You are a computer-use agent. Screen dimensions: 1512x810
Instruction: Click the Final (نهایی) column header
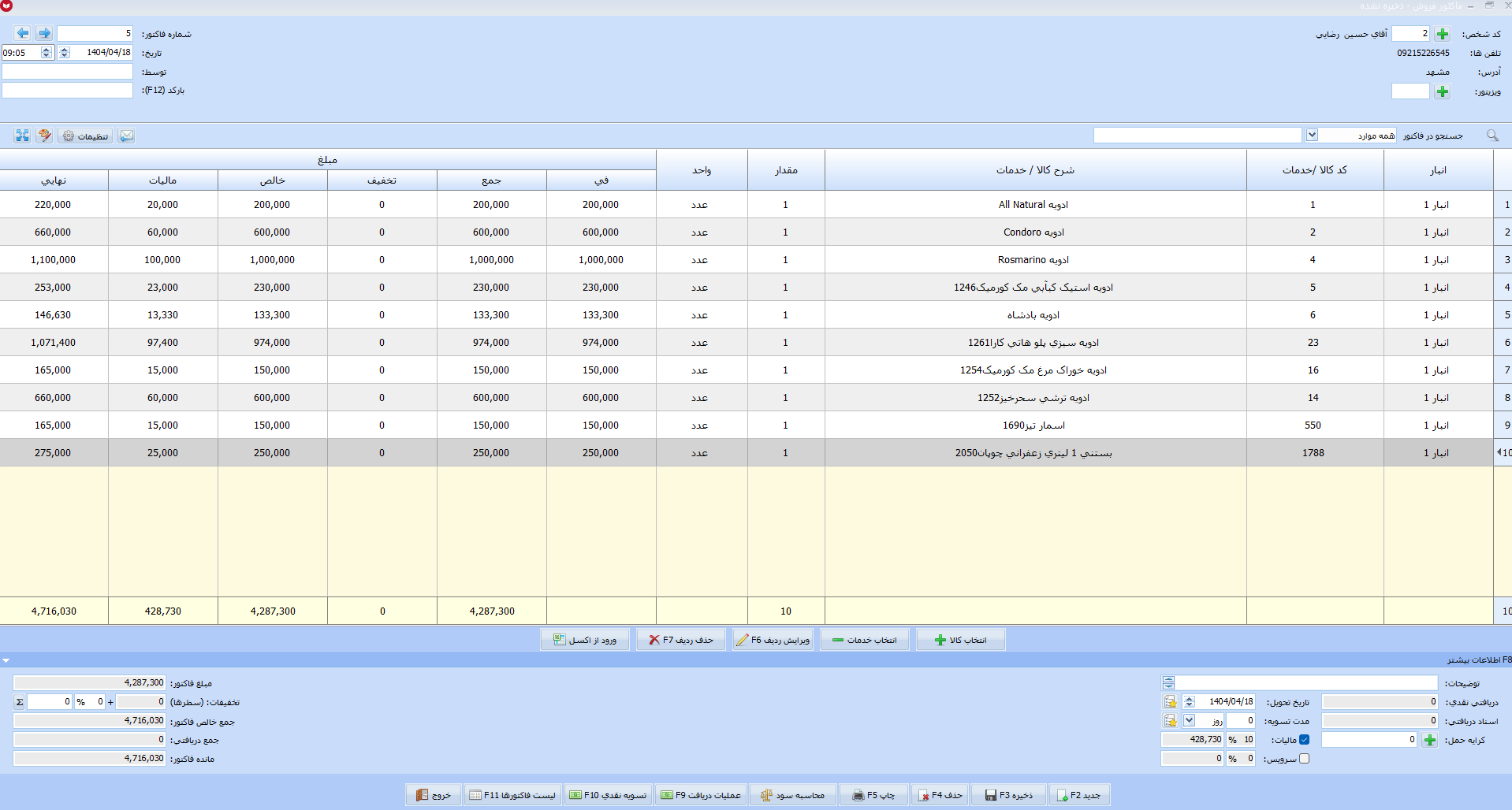click(x=54, y=180)
